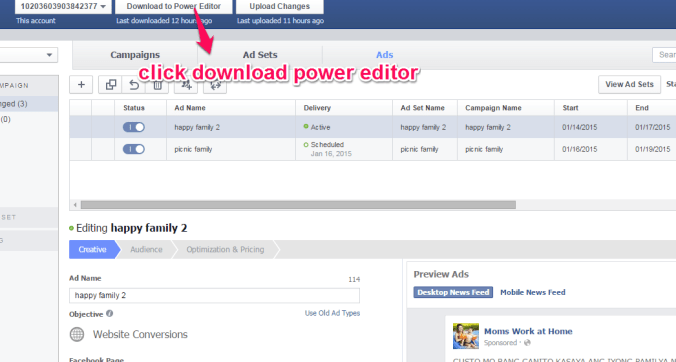Switch preview to Mobile News Feed
The width and height of the screenshot is (676, 362).
(532, 292)
